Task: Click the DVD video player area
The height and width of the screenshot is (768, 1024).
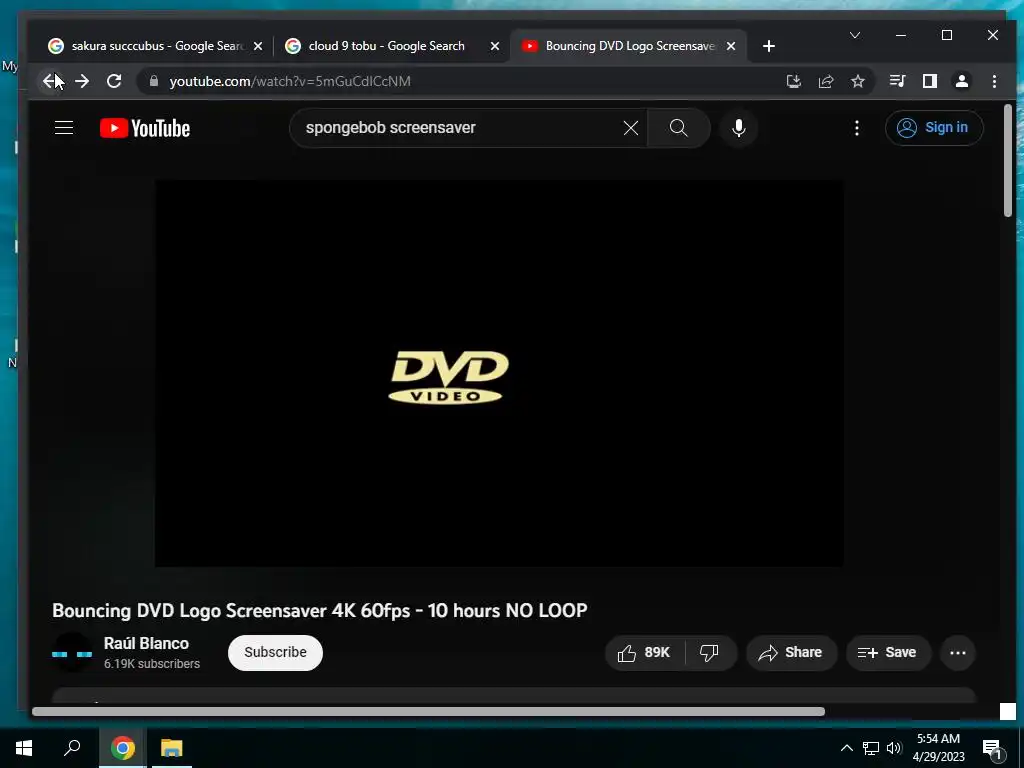Action: click(499, 374)
